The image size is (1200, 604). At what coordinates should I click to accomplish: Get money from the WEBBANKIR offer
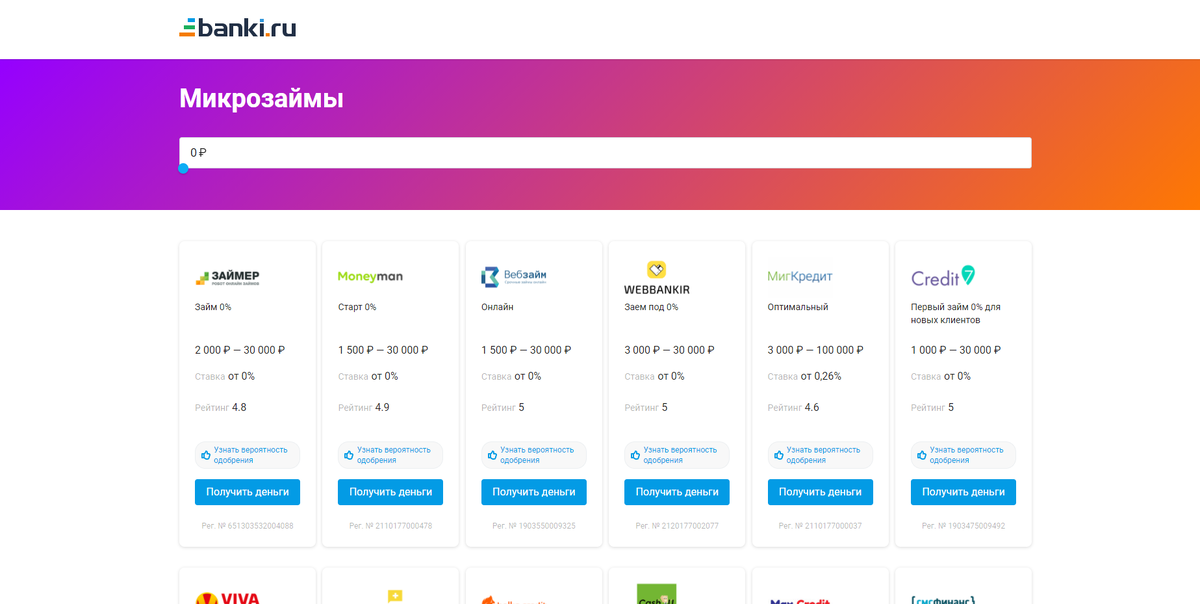point(677,492)
